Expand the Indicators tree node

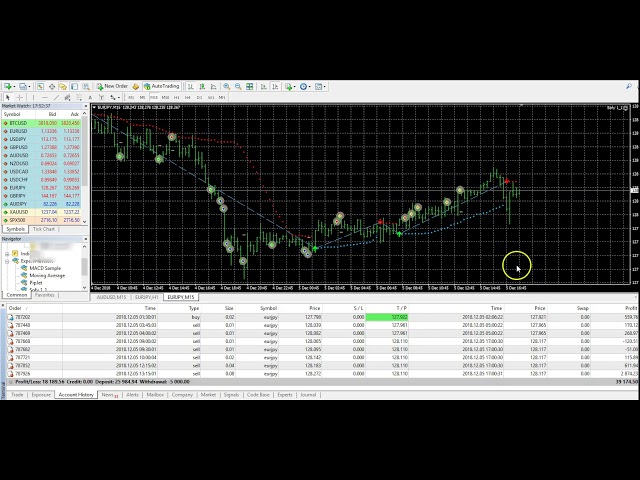(8, 253)
